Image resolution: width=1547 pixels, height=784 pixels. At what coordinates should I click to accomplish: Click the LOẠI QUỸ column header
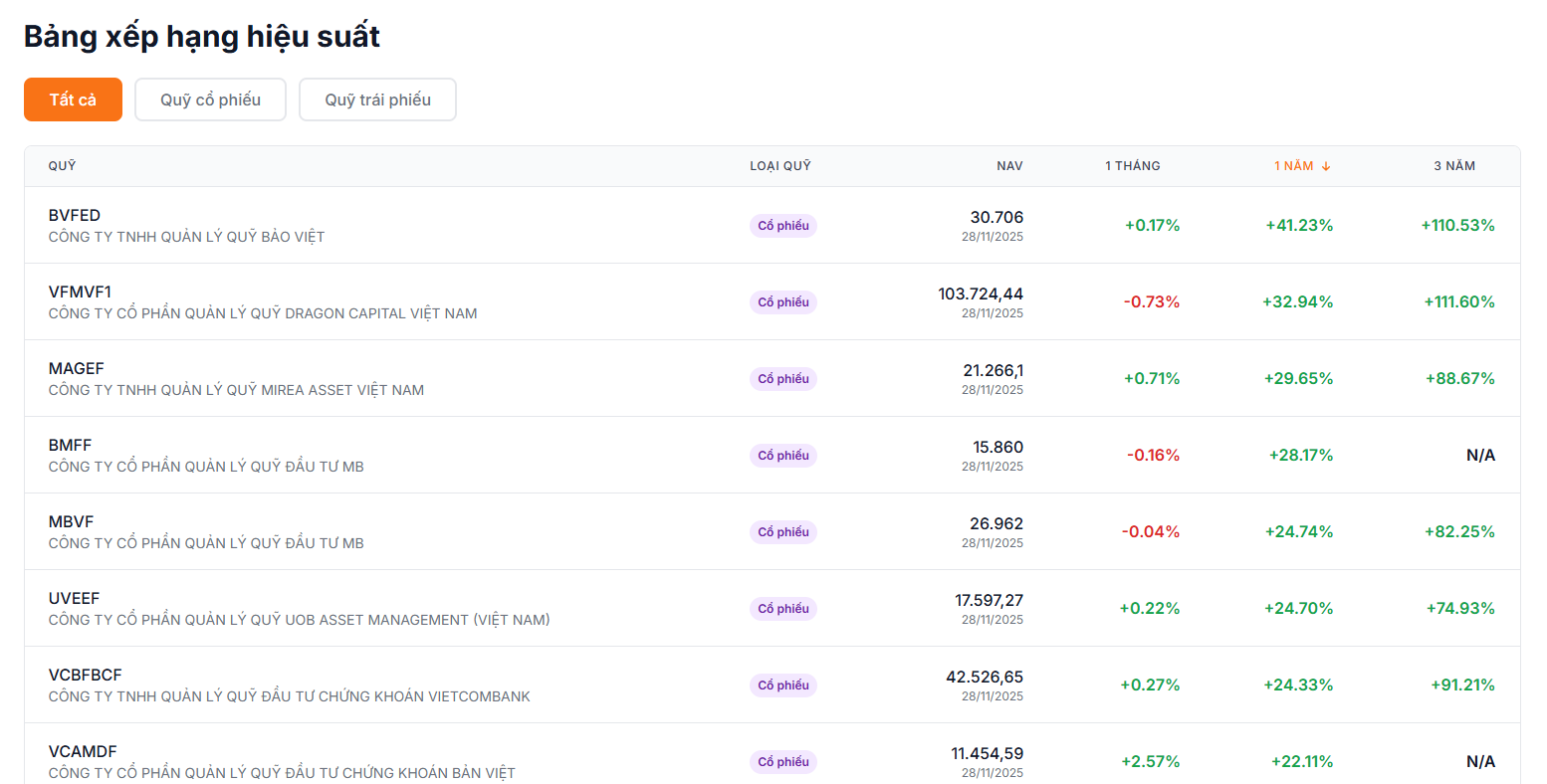pyautogui.click(x=781, y=165)
